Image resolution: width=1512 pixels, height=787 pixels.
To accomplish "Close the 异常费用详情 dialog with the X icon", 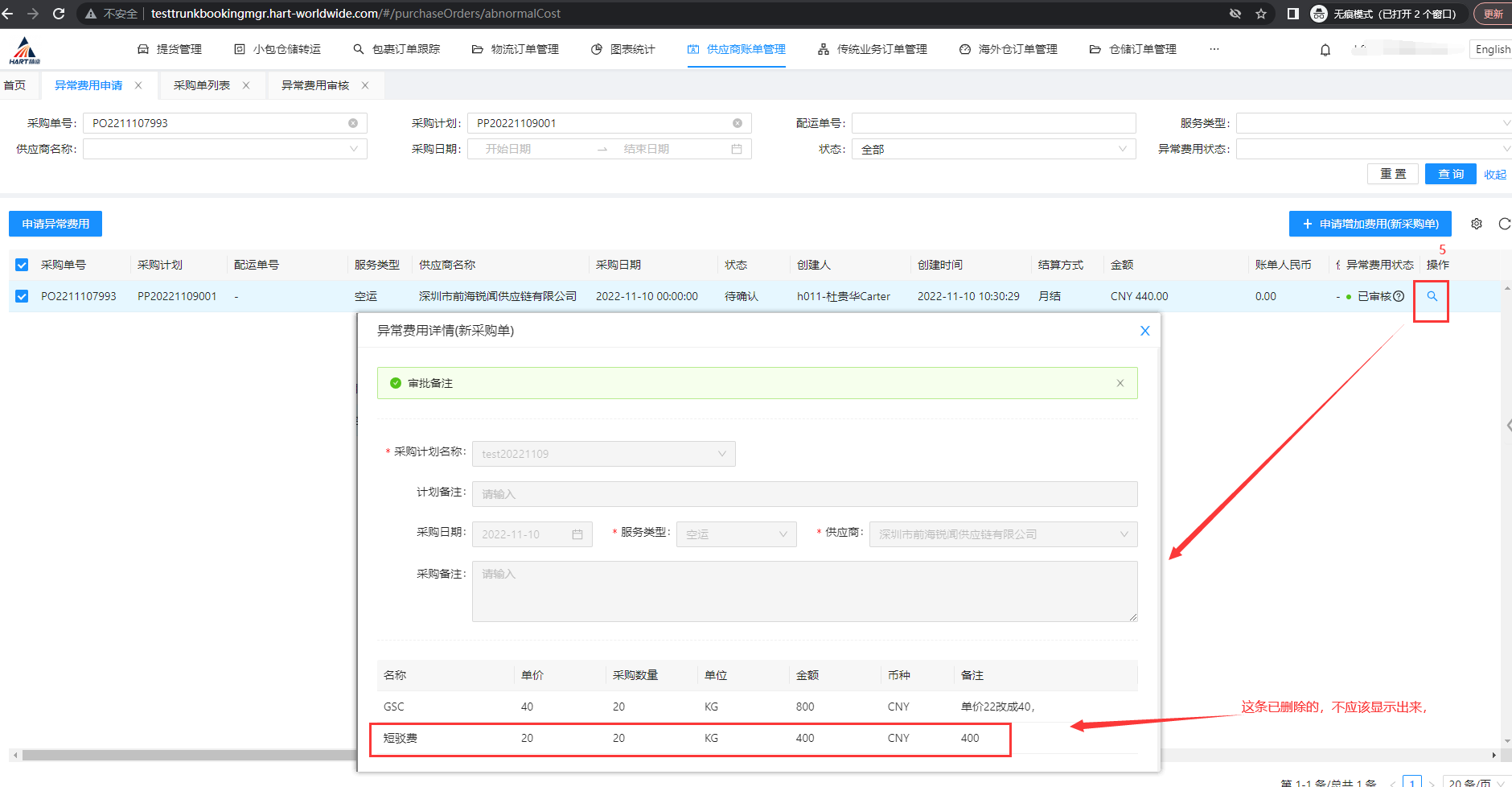I will (x=1145, y=331).
